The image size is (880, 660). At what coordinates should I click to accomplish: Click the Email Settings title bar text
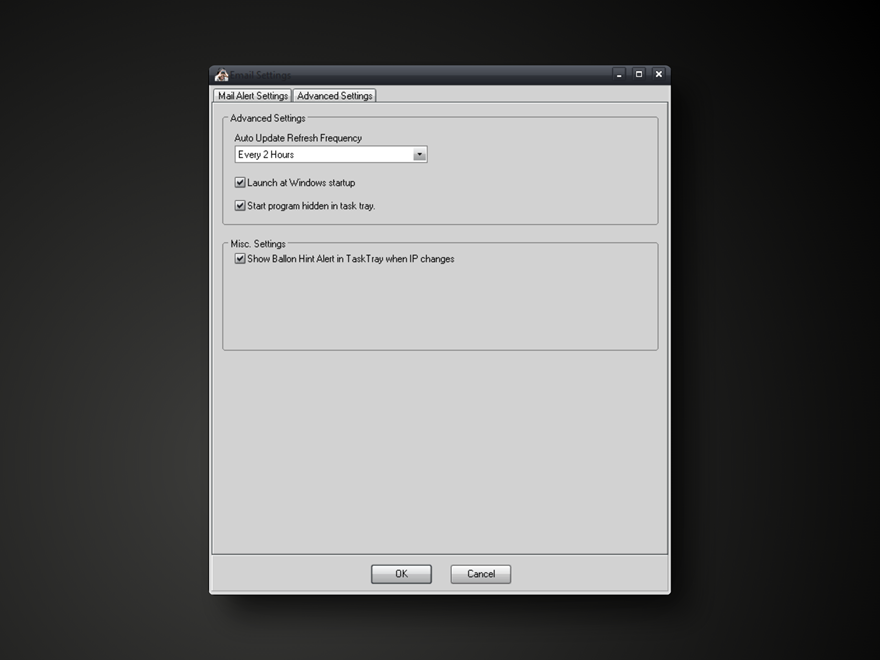261,75
